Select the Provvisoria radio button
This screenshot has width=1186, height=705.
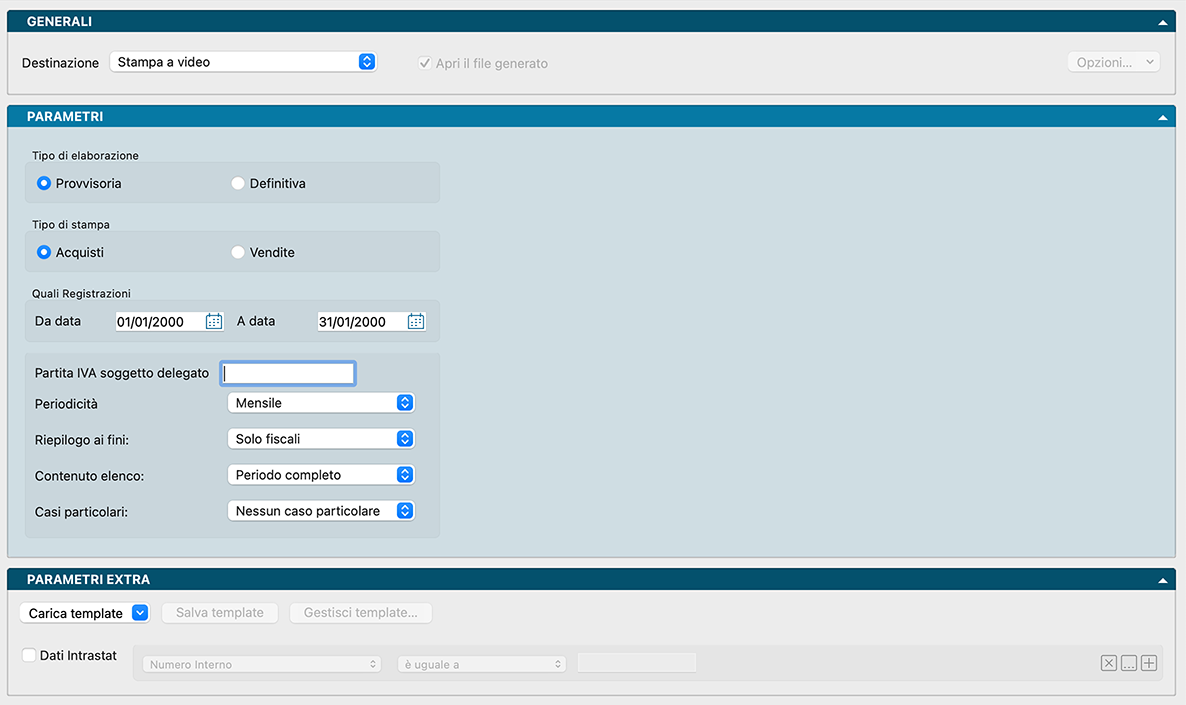pos(44,184)
